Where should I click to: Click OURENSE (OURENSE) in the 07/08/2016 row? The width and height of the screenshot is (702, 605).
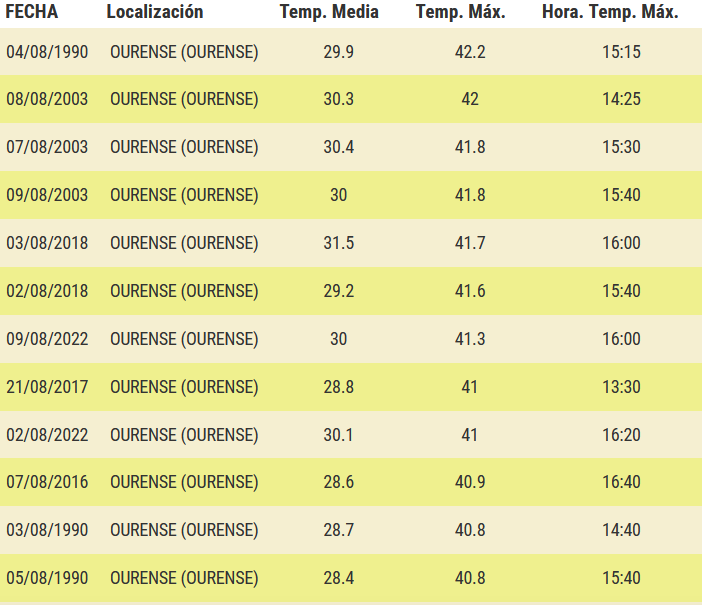coord(184,482)
